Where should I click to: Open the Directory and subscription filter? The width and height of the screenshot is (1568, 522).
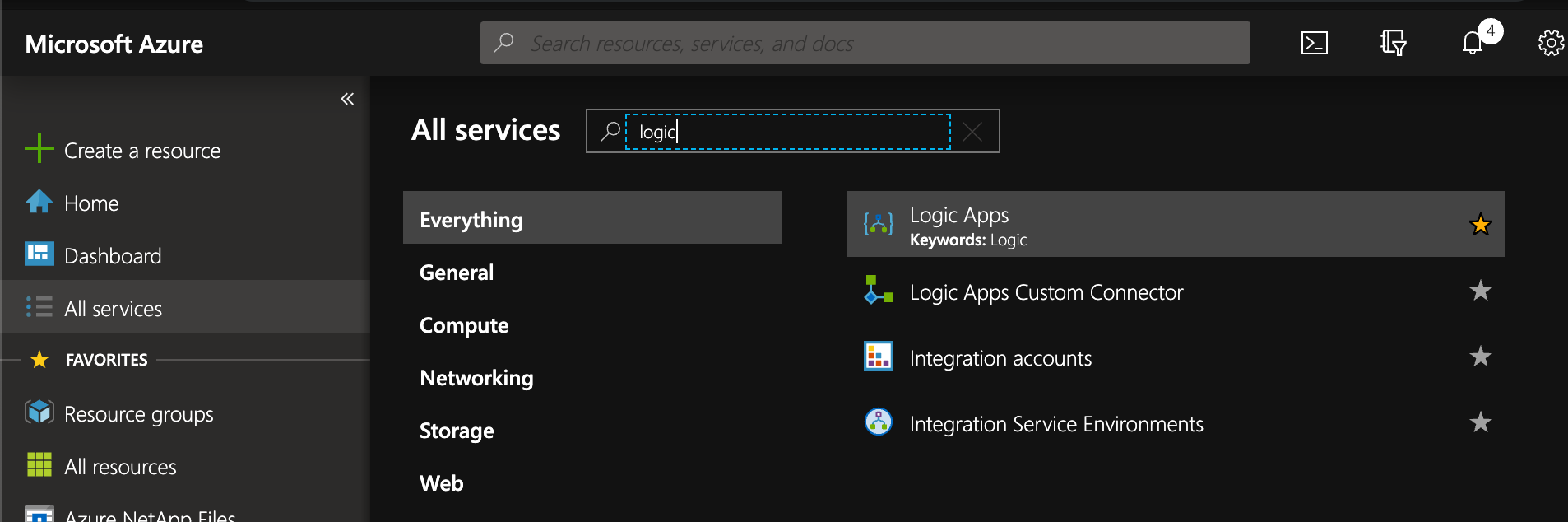1393,43
